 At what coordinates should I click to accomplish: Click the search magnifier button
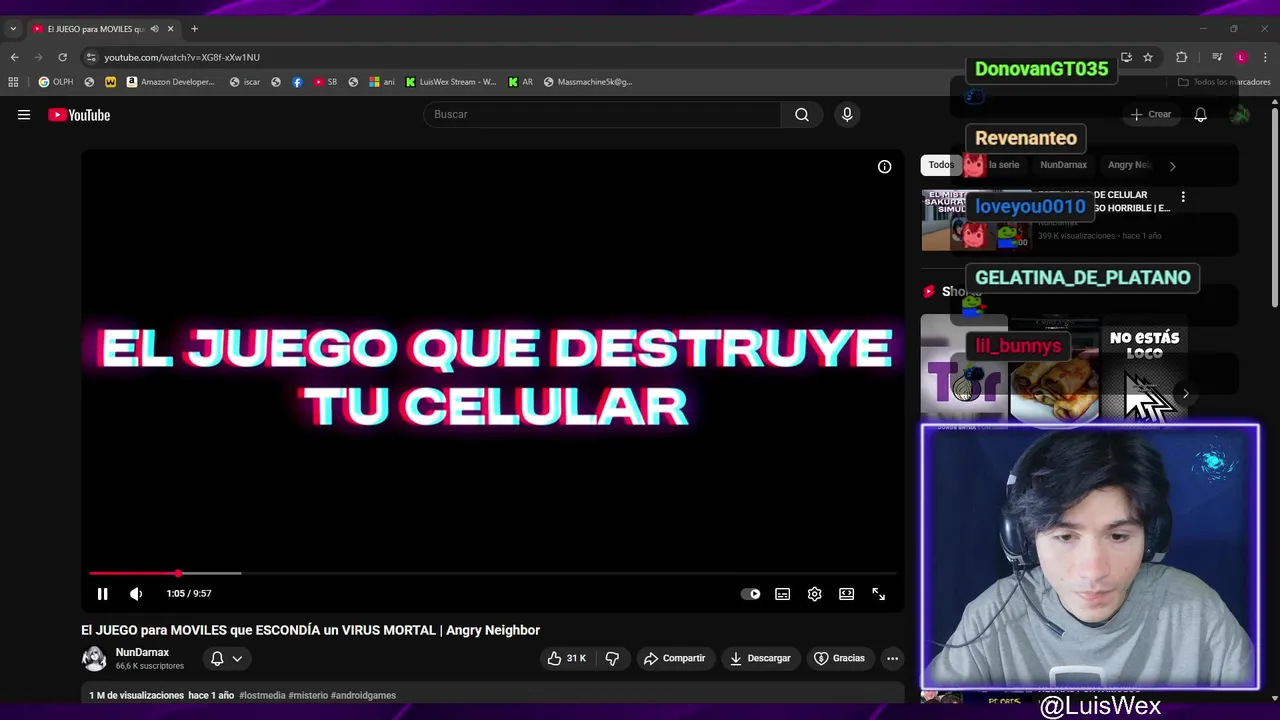(x=802, y=114)
